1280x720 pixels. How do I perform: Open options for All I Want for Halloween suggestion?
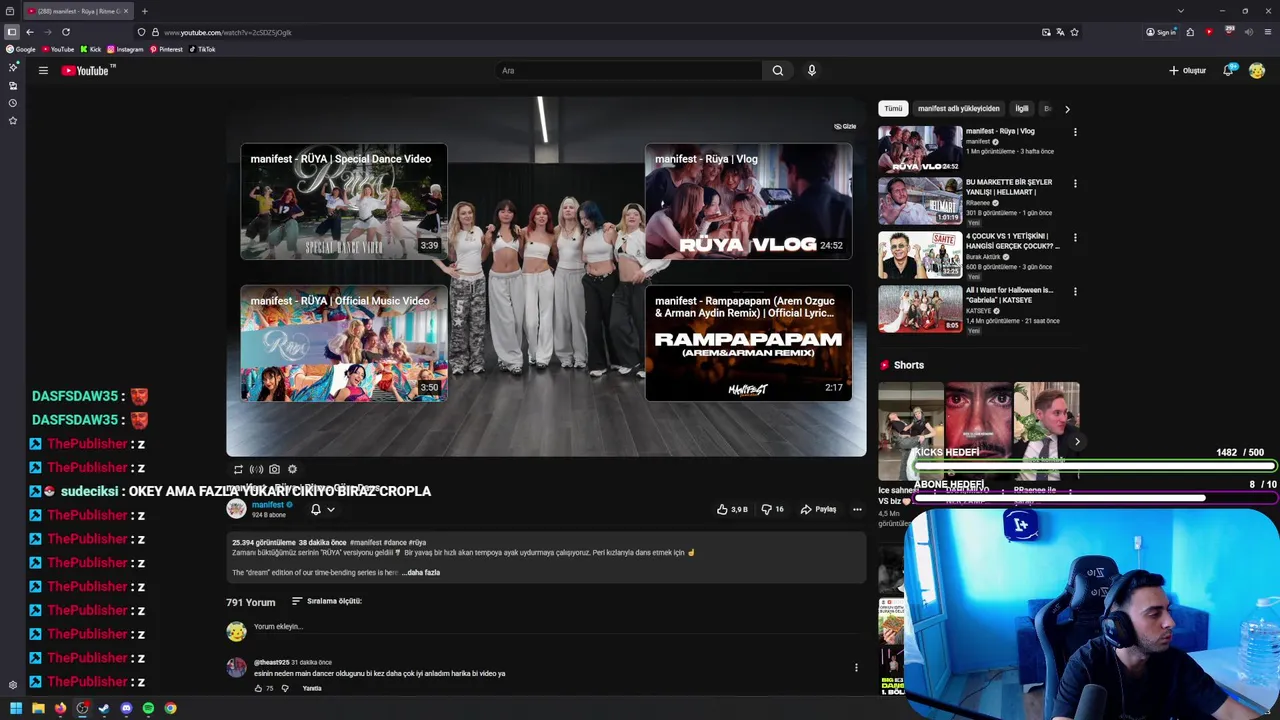click(1075, 292)
